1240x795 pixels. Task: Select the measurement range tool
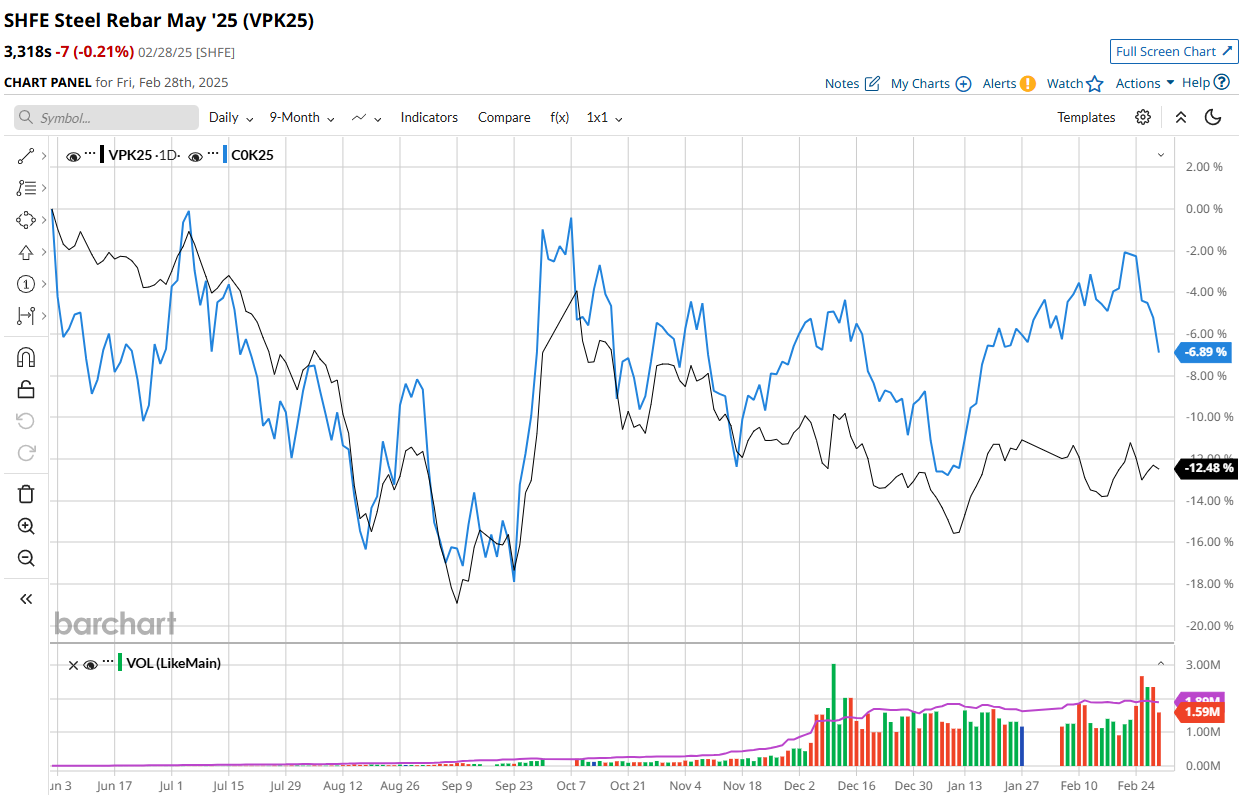pos(26,316)
